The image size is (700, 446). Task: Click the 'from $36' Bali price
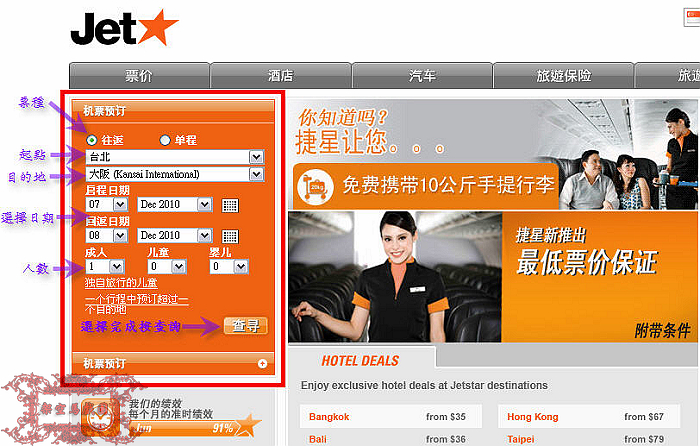446,439
